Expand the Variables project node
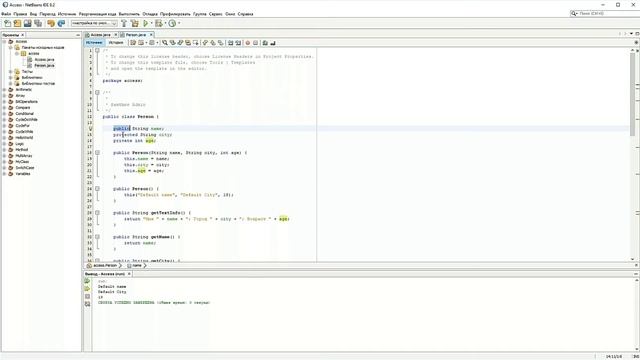640x360 pixels. (x=4, y=173)
